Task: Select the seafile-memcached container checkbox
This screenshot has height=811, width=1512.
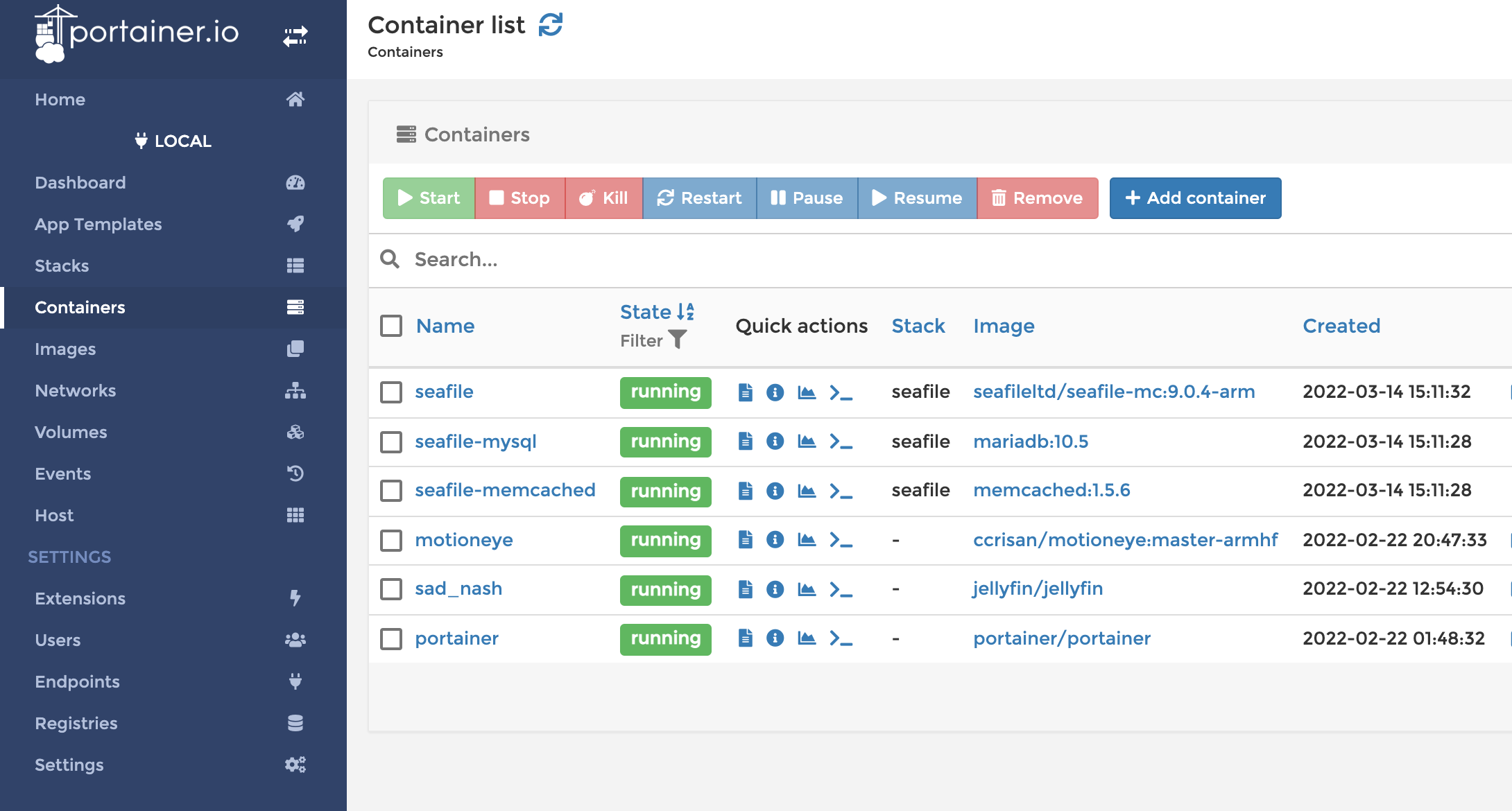Action: (391, 491)
